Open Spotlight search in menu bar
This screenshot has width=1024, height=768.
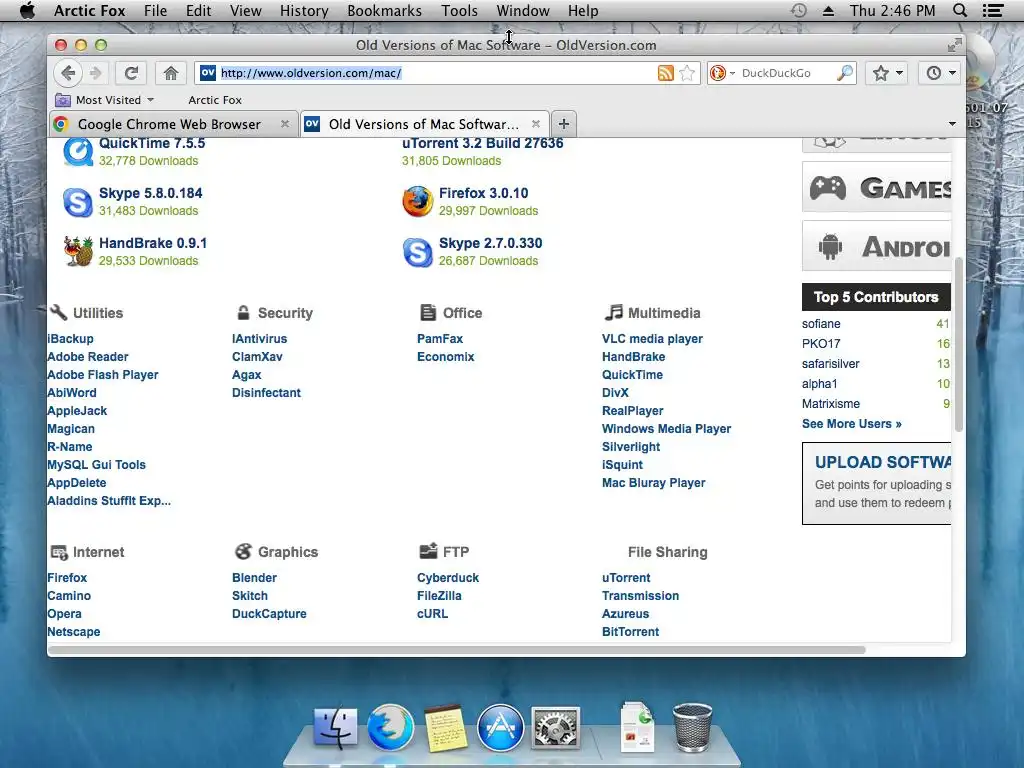(959, 10)
